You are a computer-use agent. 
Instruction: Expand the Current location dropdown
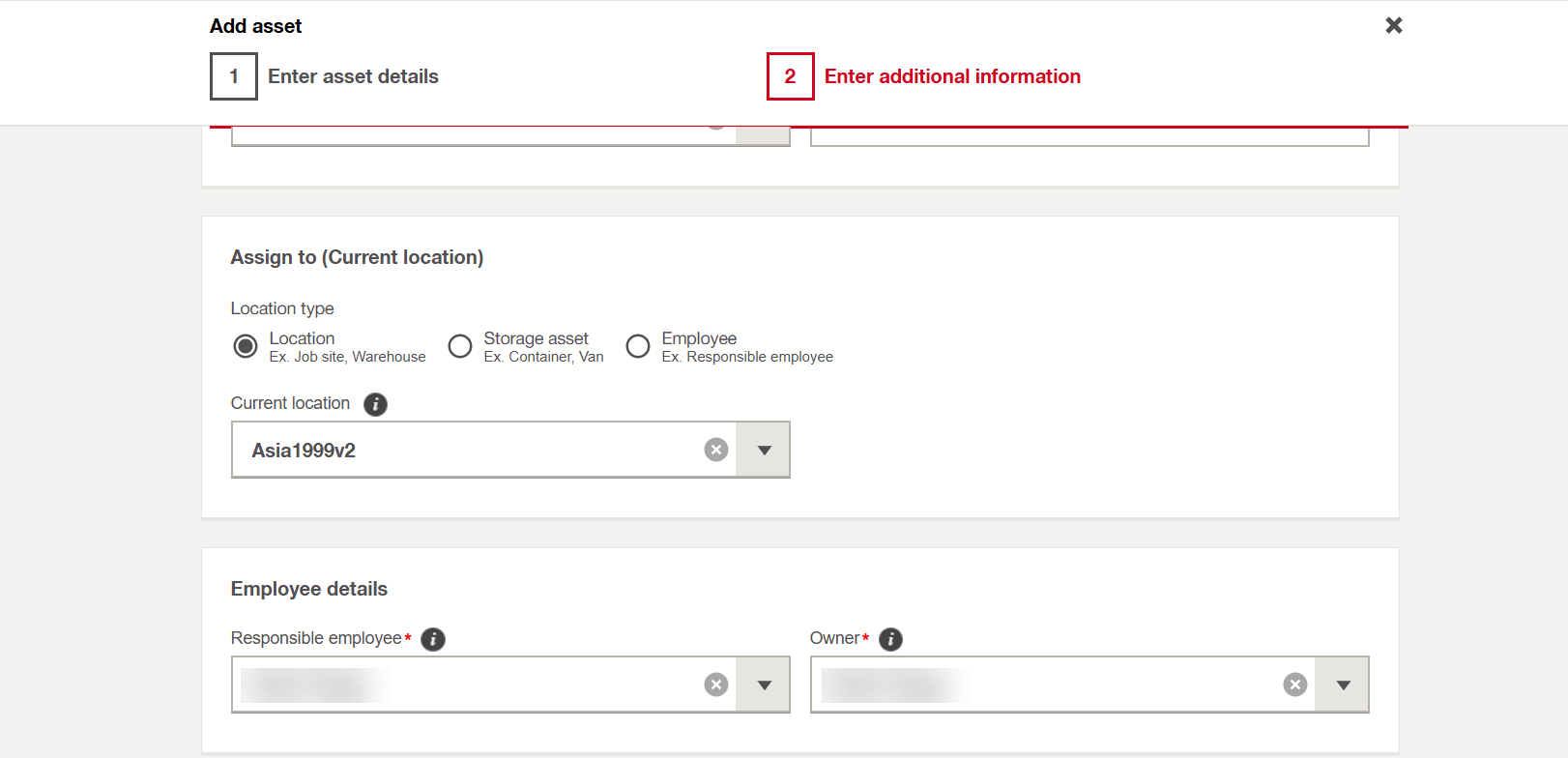tap(764, 450)
